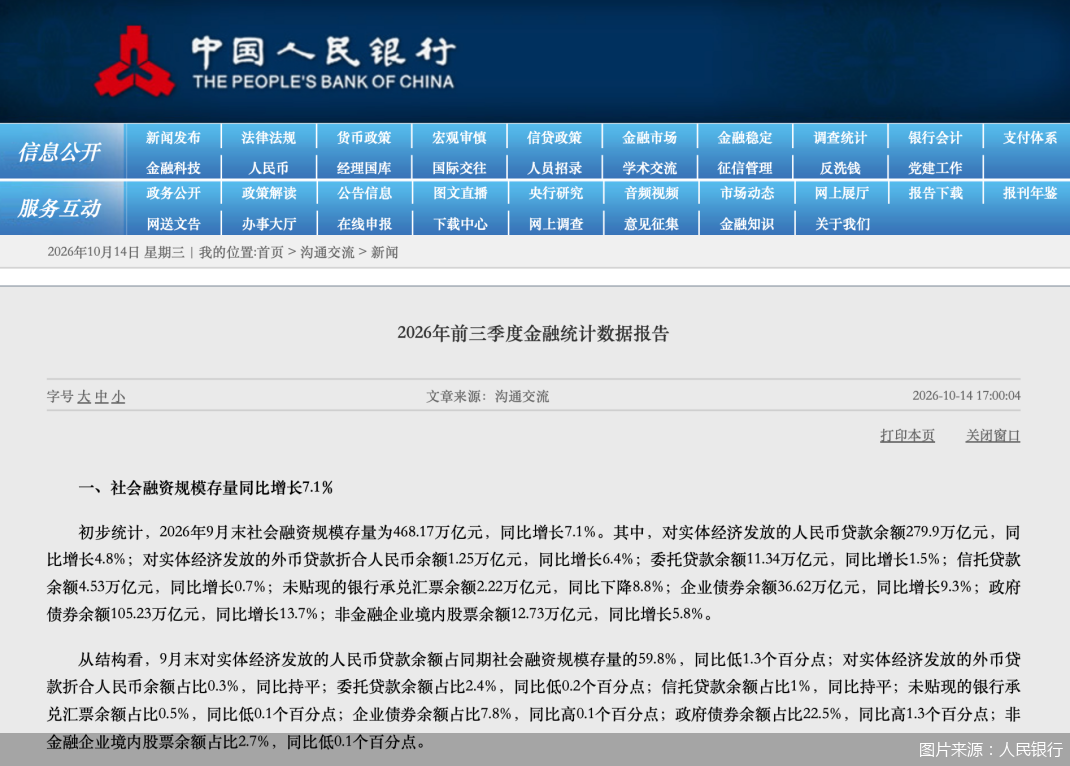Viewport: 1070px width, 766px height.
Task: Open the 新闻发布 menu item
Action: (173, 138)
